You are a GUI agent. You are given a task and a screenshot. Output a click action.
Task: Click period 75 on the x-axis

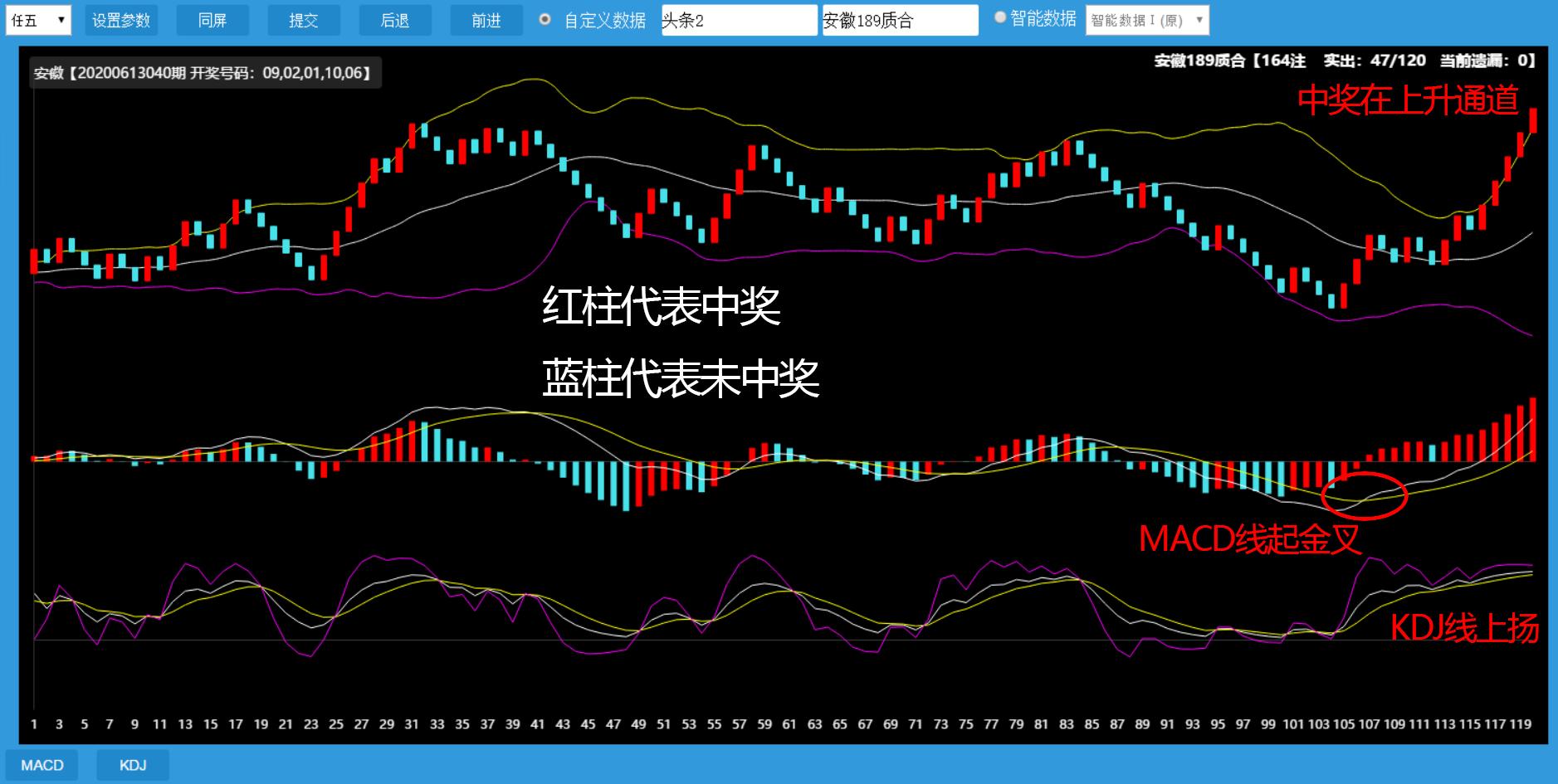[x=965, y=724]
